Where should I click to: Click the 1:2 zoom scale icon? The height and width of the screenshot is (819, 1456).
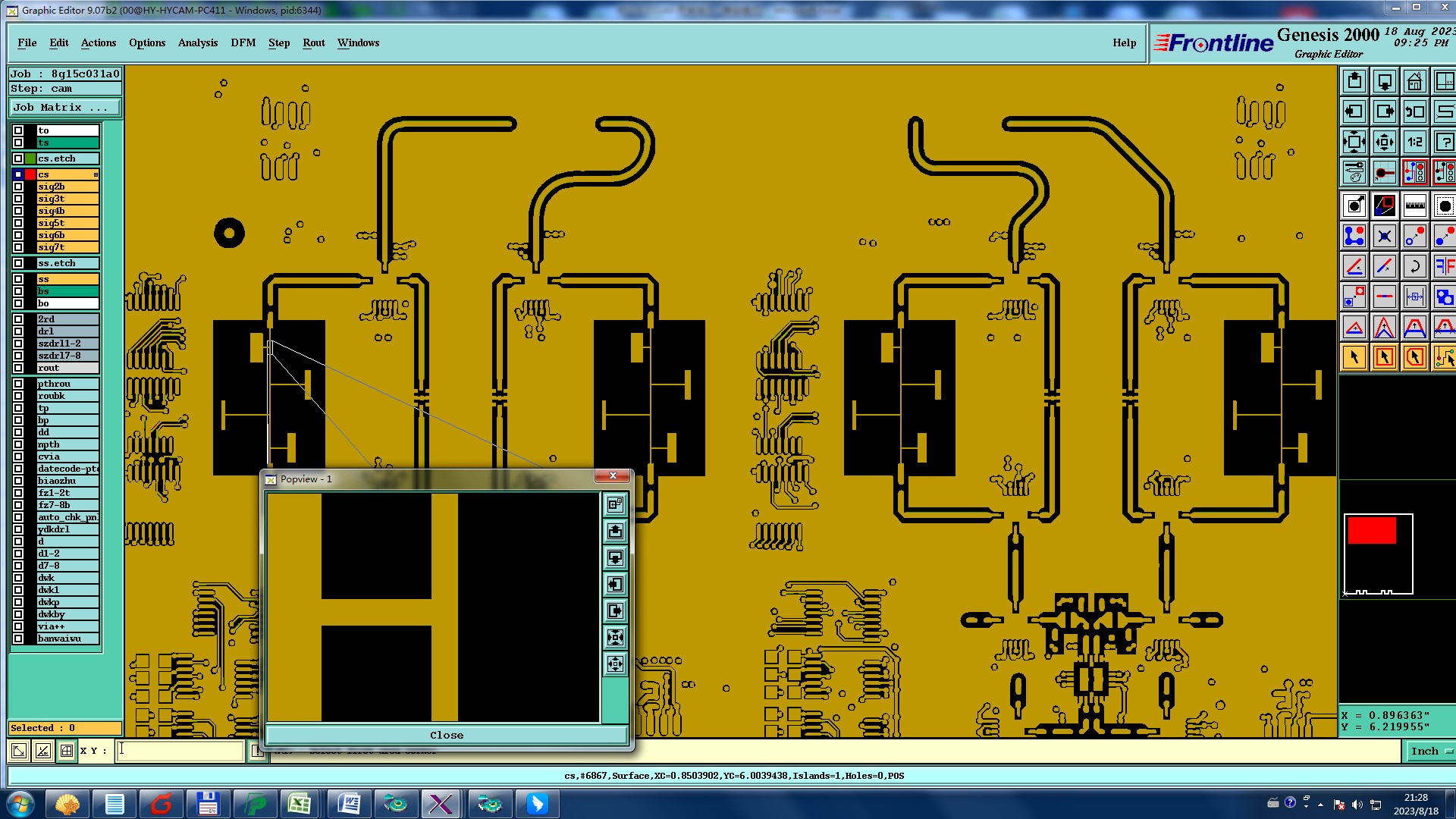click(x=1414, y=142)
